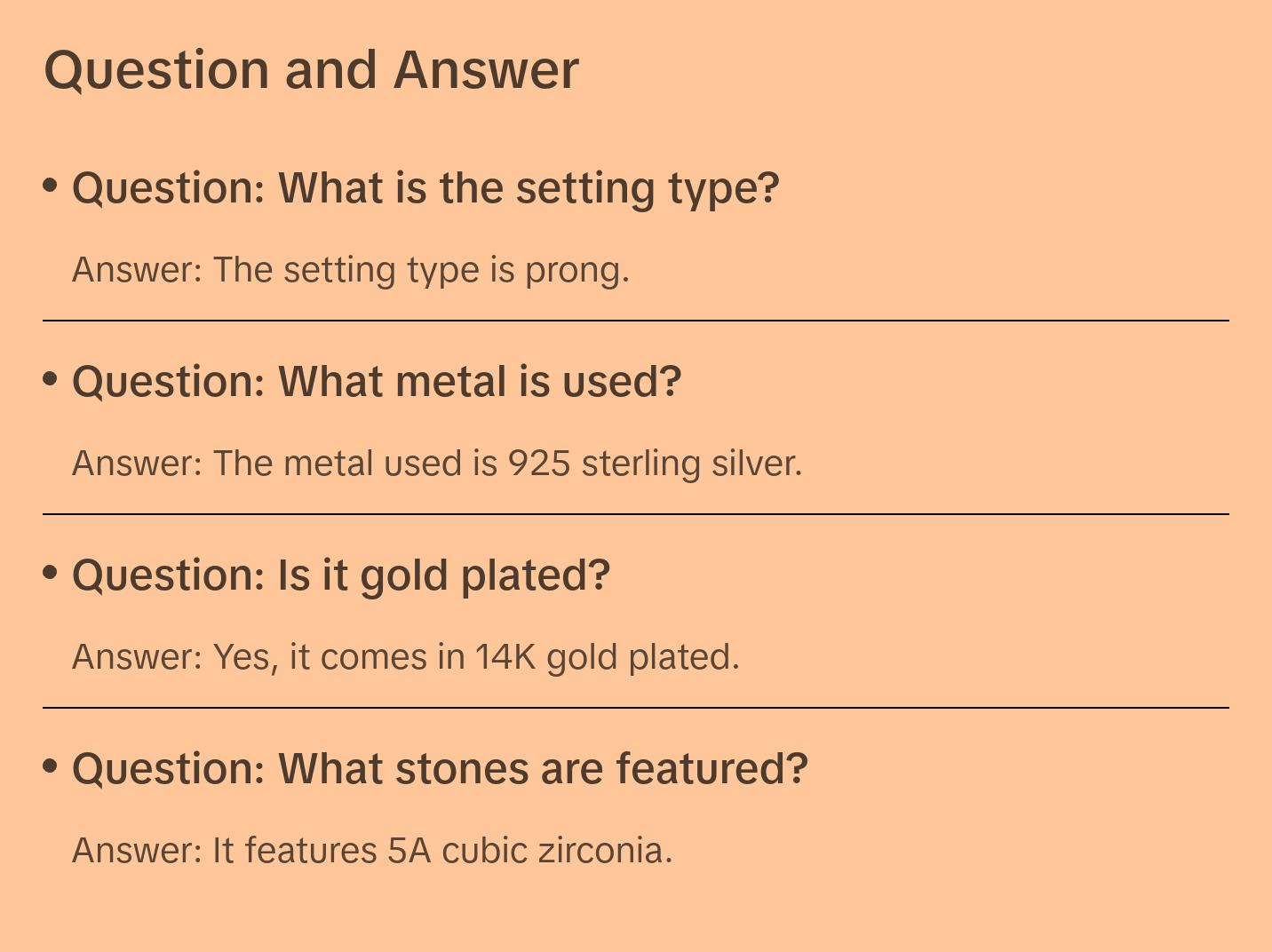The width and height of the screenshot is (1272, 952).
Task: Click the "What stones are featured?" question
Action: (x=440, y=769)
